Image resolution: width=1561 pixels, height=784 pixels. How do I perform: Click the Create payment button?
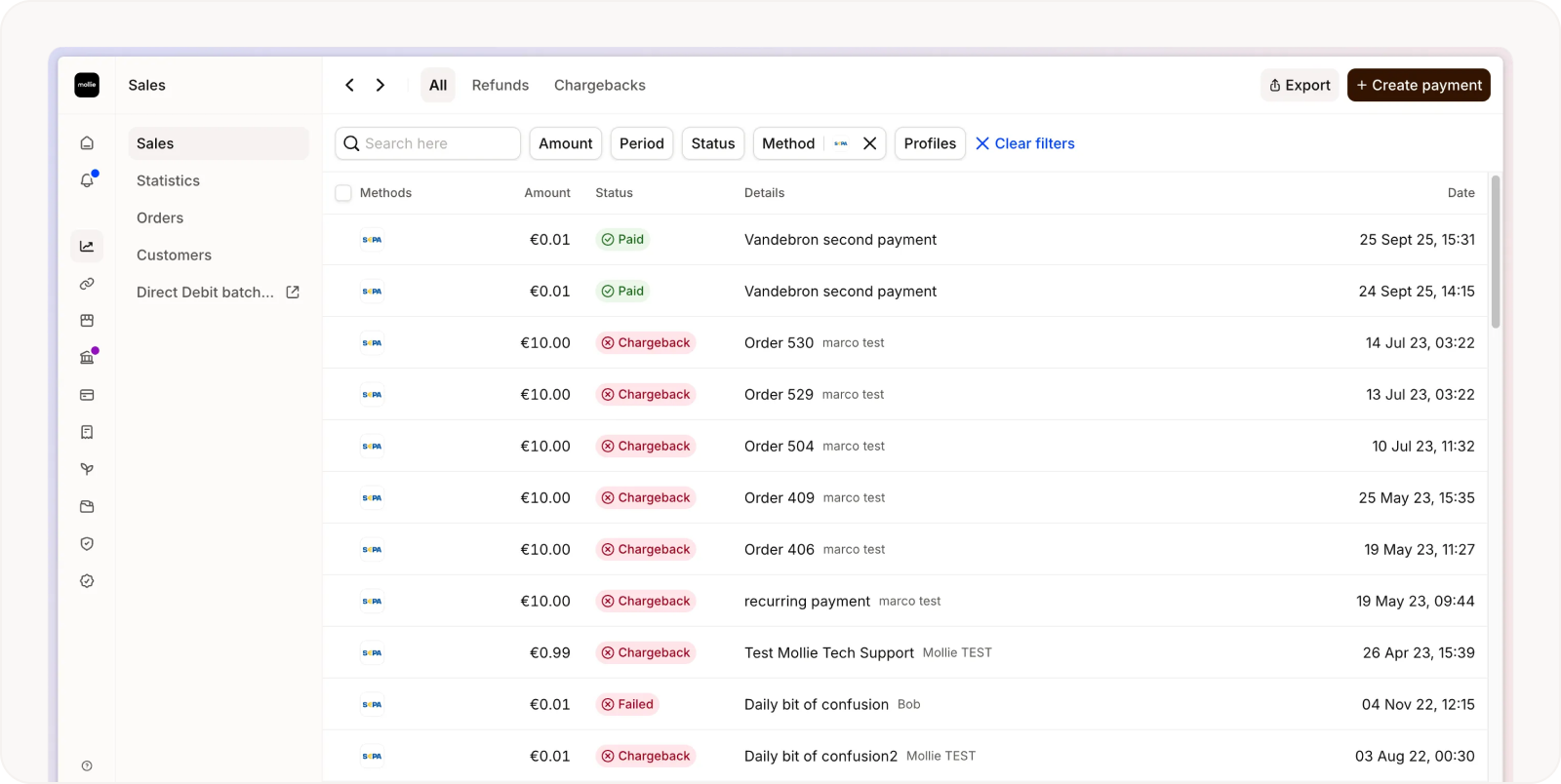[1418, 85]
